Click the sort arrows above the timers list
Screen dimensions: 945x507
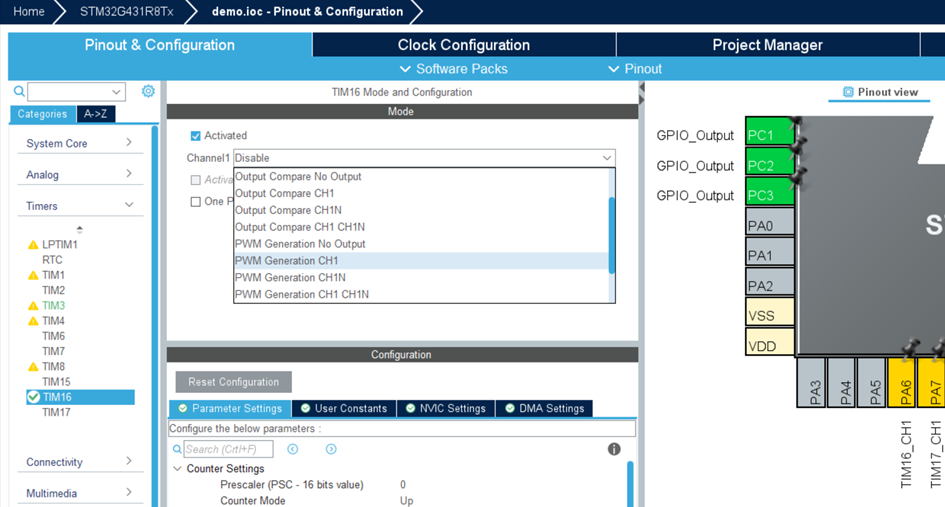[x=80, y=230]
